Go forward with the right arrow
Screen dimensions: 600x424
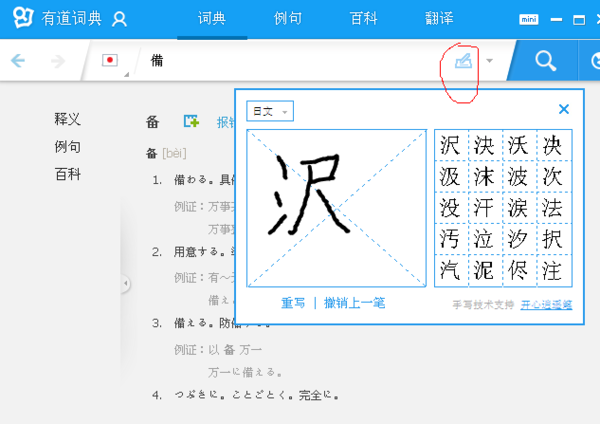tap(58, 61)
